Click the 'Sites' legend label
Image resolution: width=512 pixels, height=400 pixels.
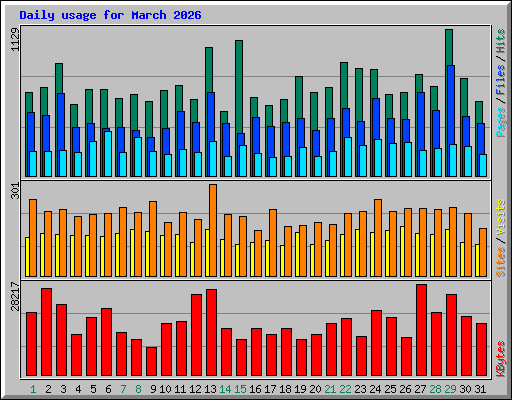click(x=500, y=262)
